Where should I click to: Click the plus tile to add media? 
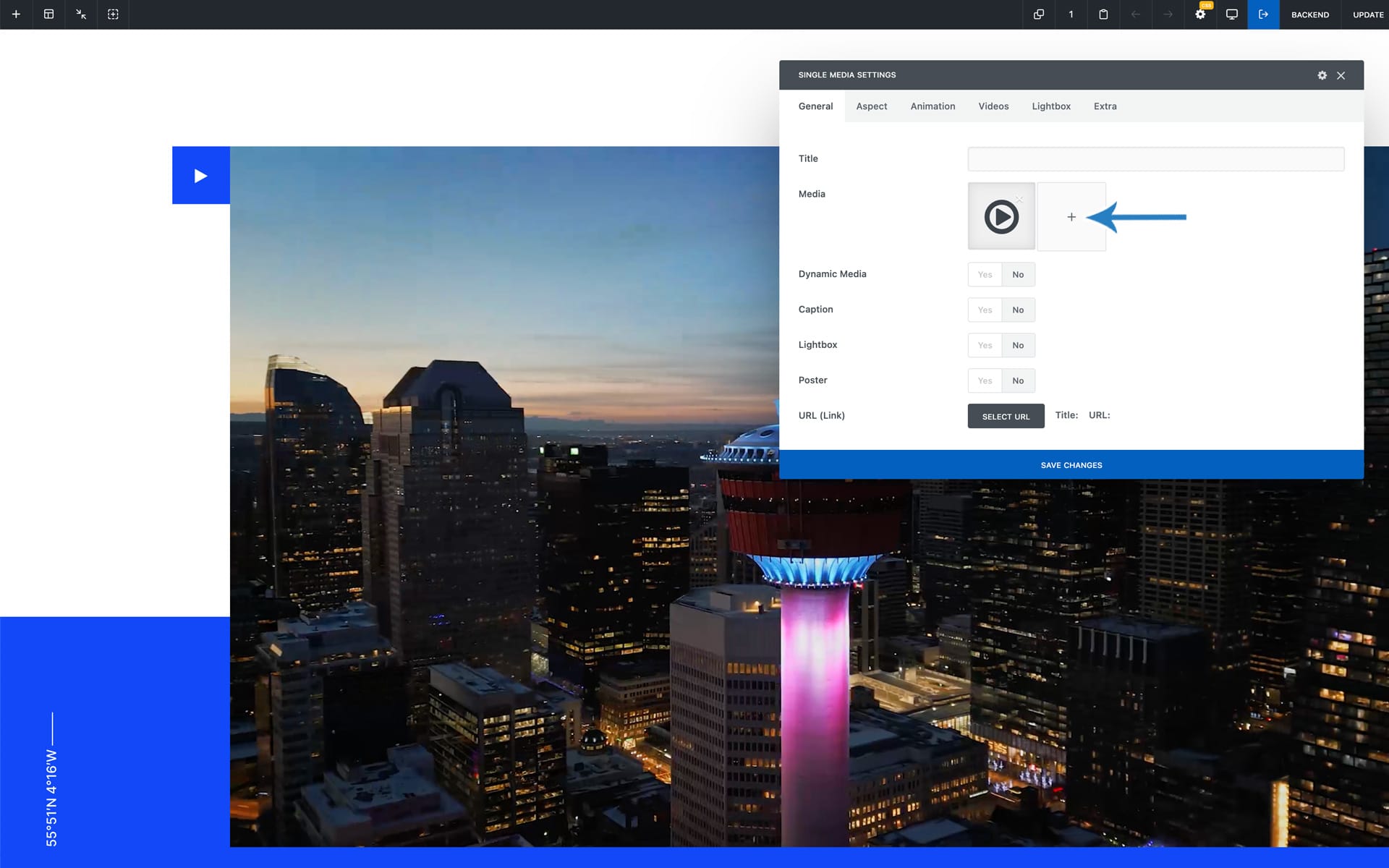[x=1071, y=217]
